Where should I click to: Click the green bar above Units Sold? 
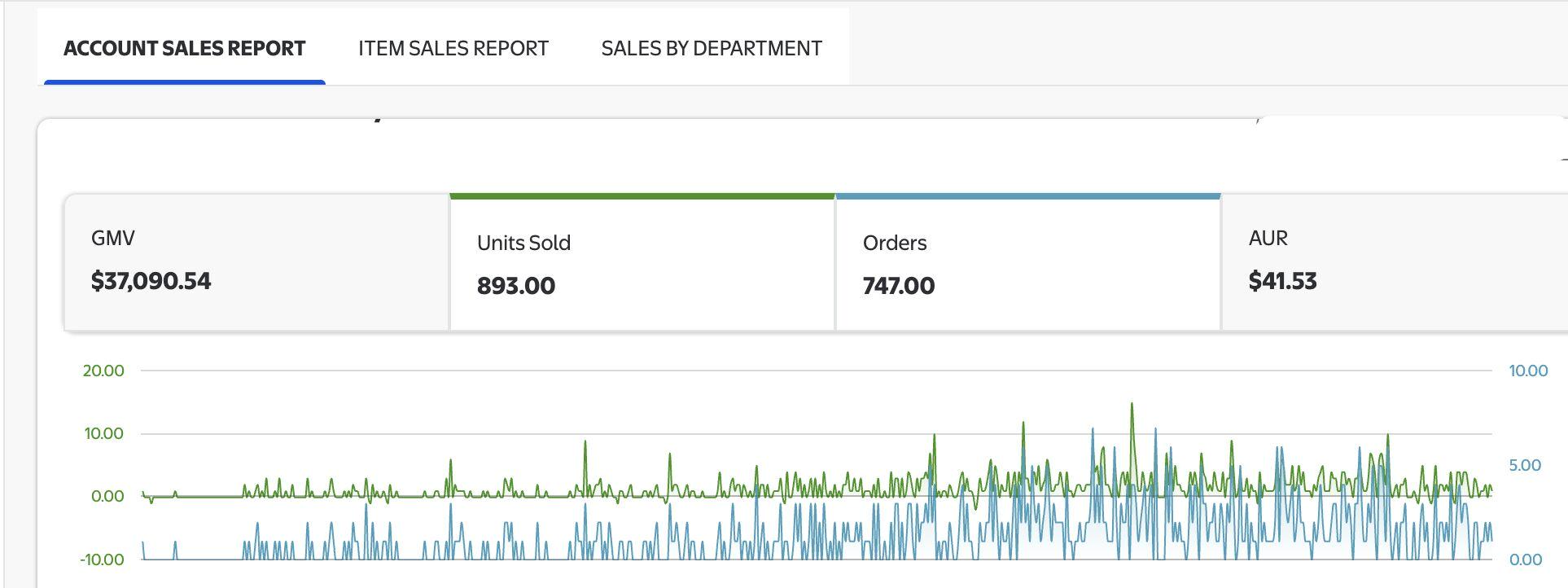pyautogui.click(x=642, y=196)
